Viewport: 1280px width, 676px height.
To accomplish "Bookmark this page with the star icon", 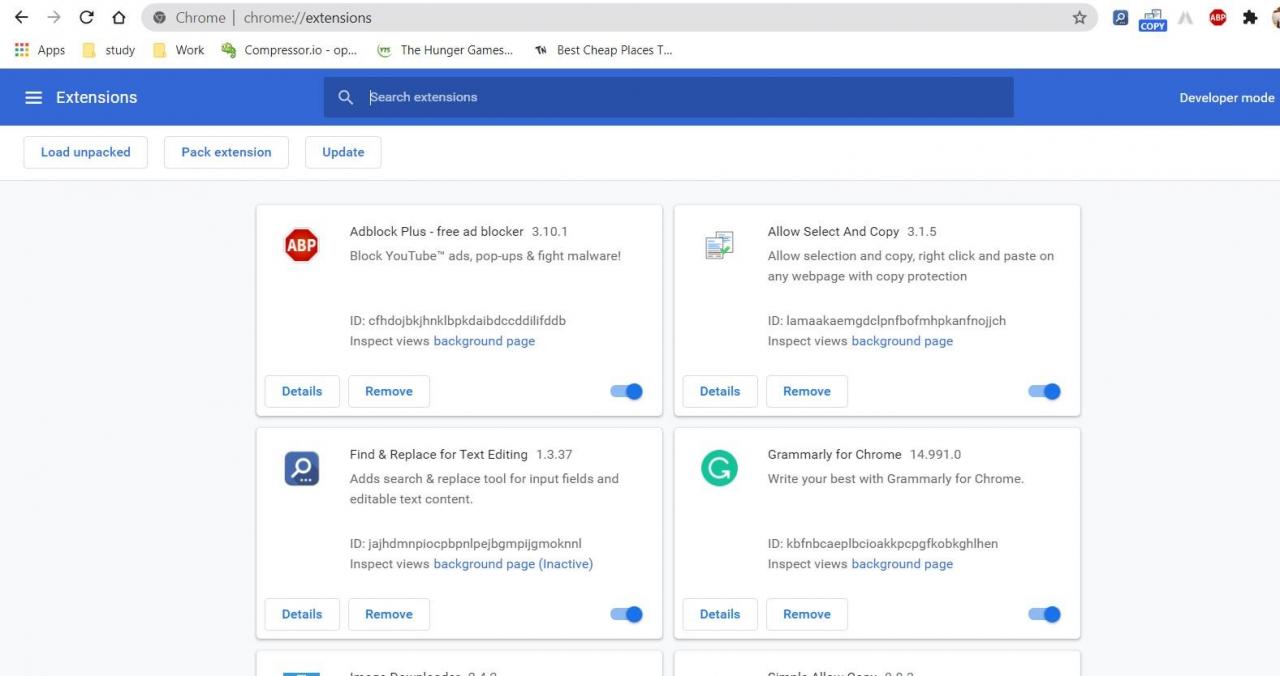I will click(1079, 18).
